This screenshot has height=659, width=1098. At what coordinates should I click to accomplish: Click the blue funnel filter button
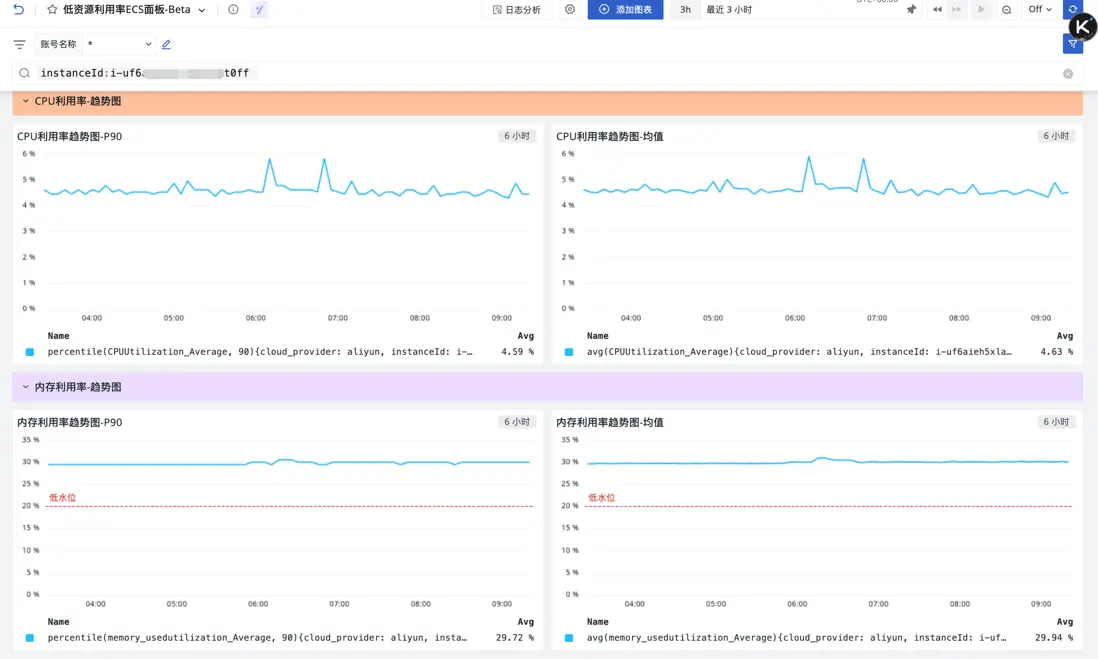tap(1072, 44)
